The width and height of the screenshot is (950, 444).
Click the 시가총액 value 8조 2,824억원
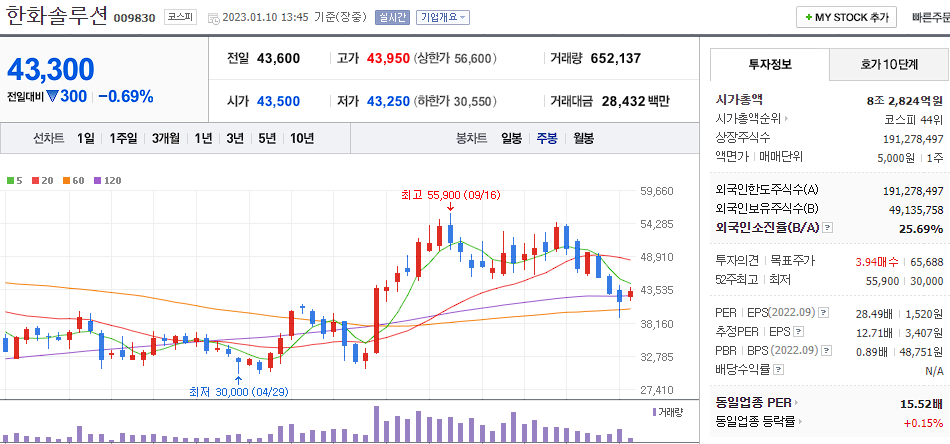click(x=905, y=101)
